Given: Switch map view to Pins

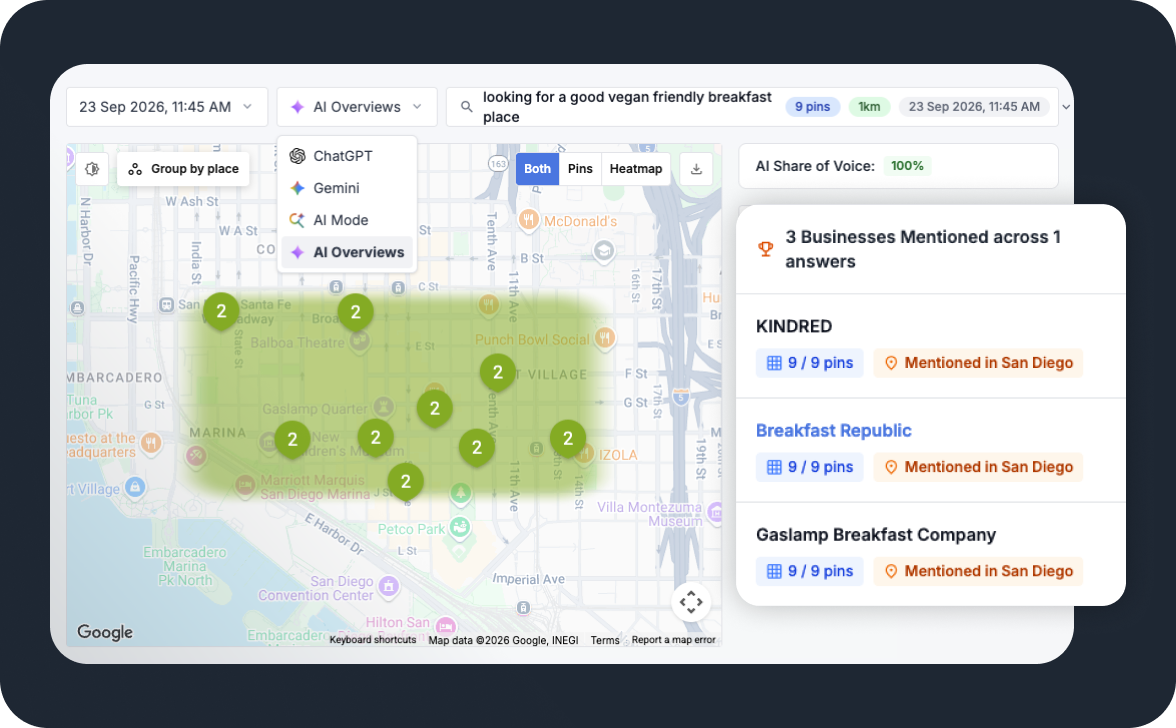Looking at the screenshot, I should tap(580, 169).
